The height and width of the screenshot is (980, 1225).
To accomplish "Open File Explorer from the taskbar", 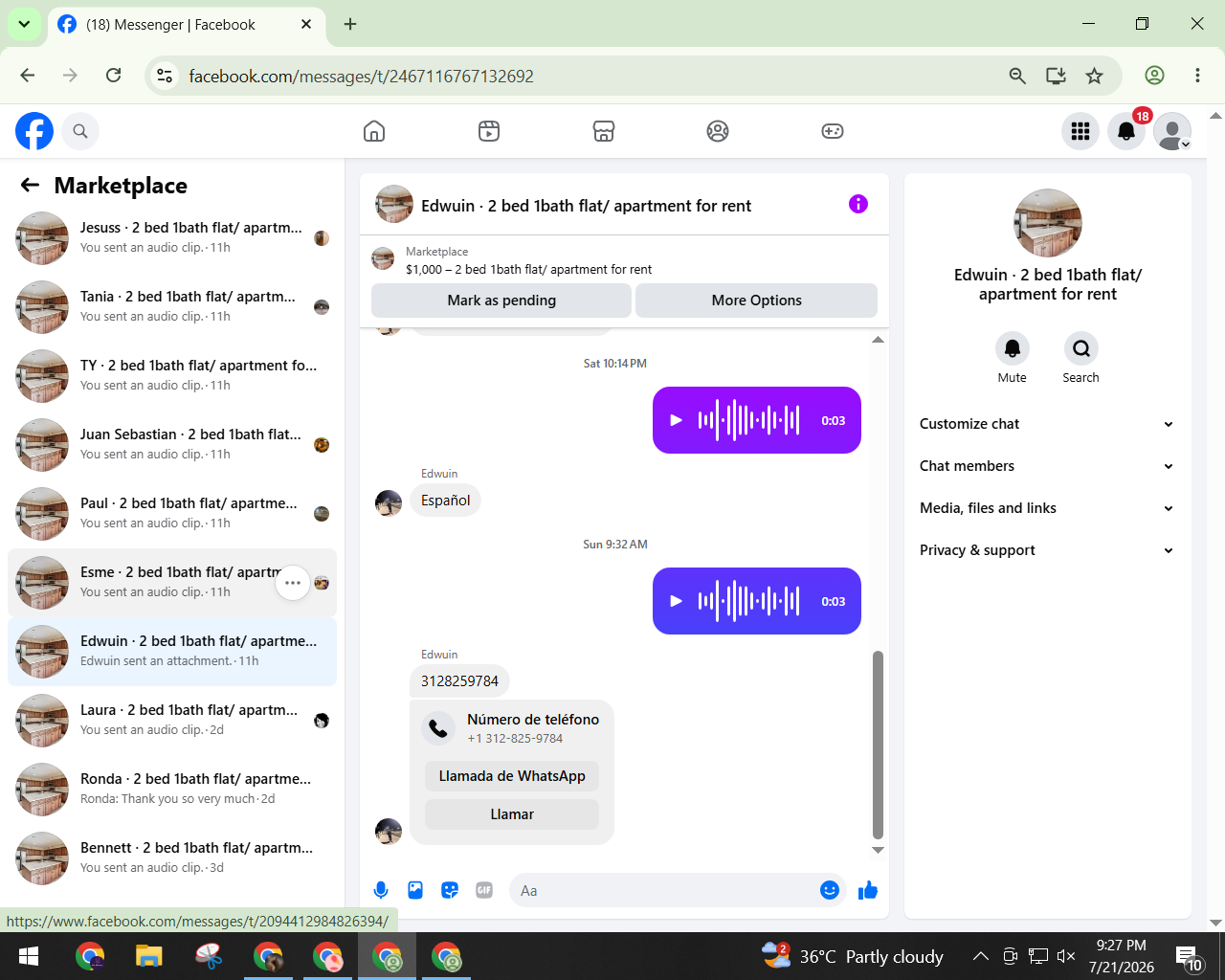I will point(149,956).
